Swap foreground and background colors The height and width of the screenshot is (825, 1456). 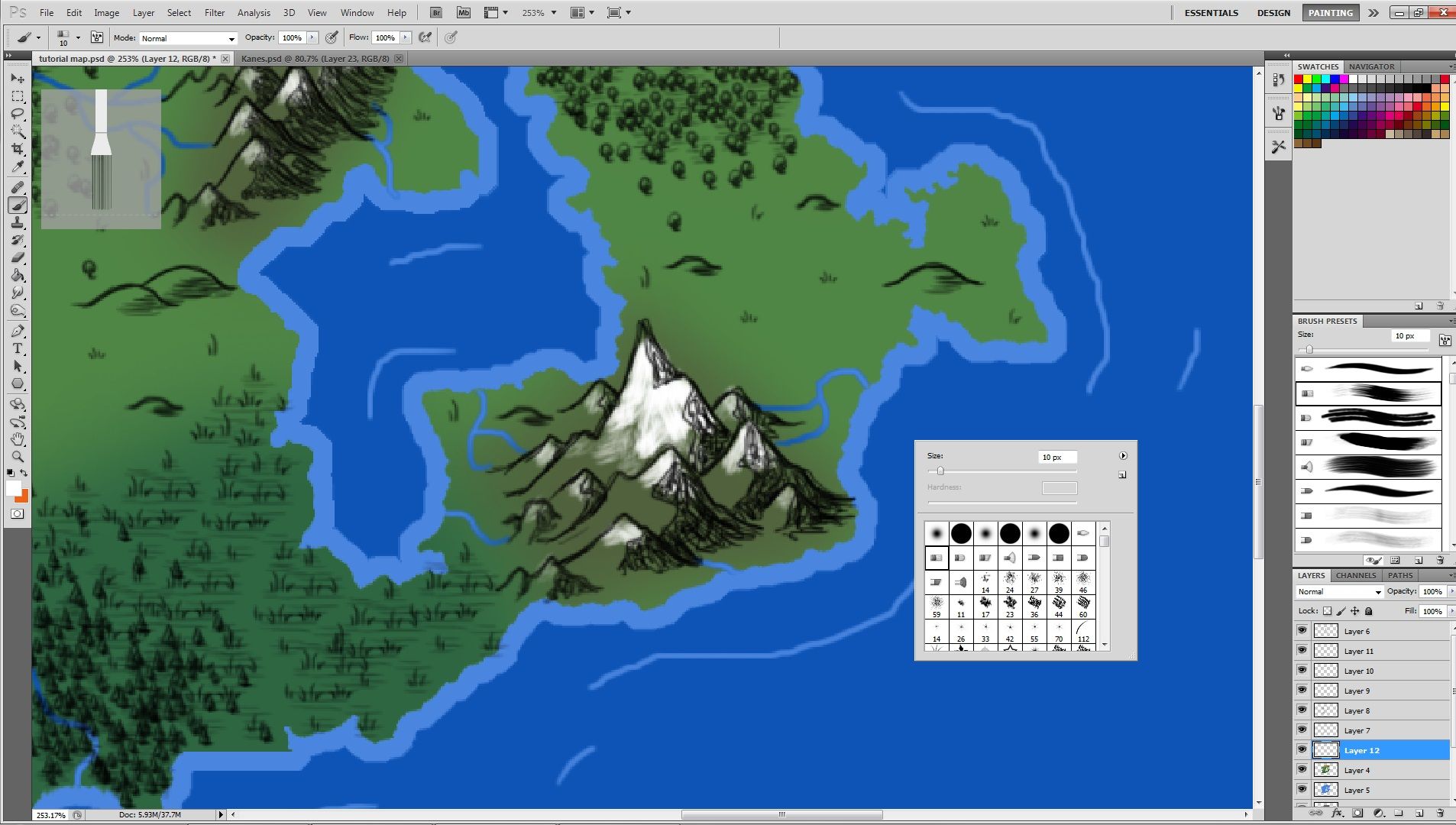24,474
